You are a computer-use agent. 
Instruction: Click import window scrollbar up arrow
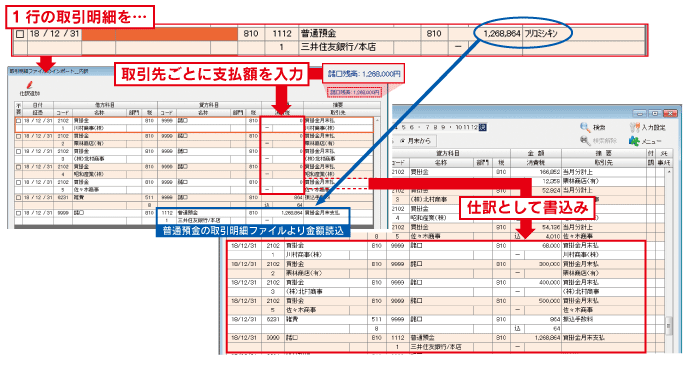(377, 120)
